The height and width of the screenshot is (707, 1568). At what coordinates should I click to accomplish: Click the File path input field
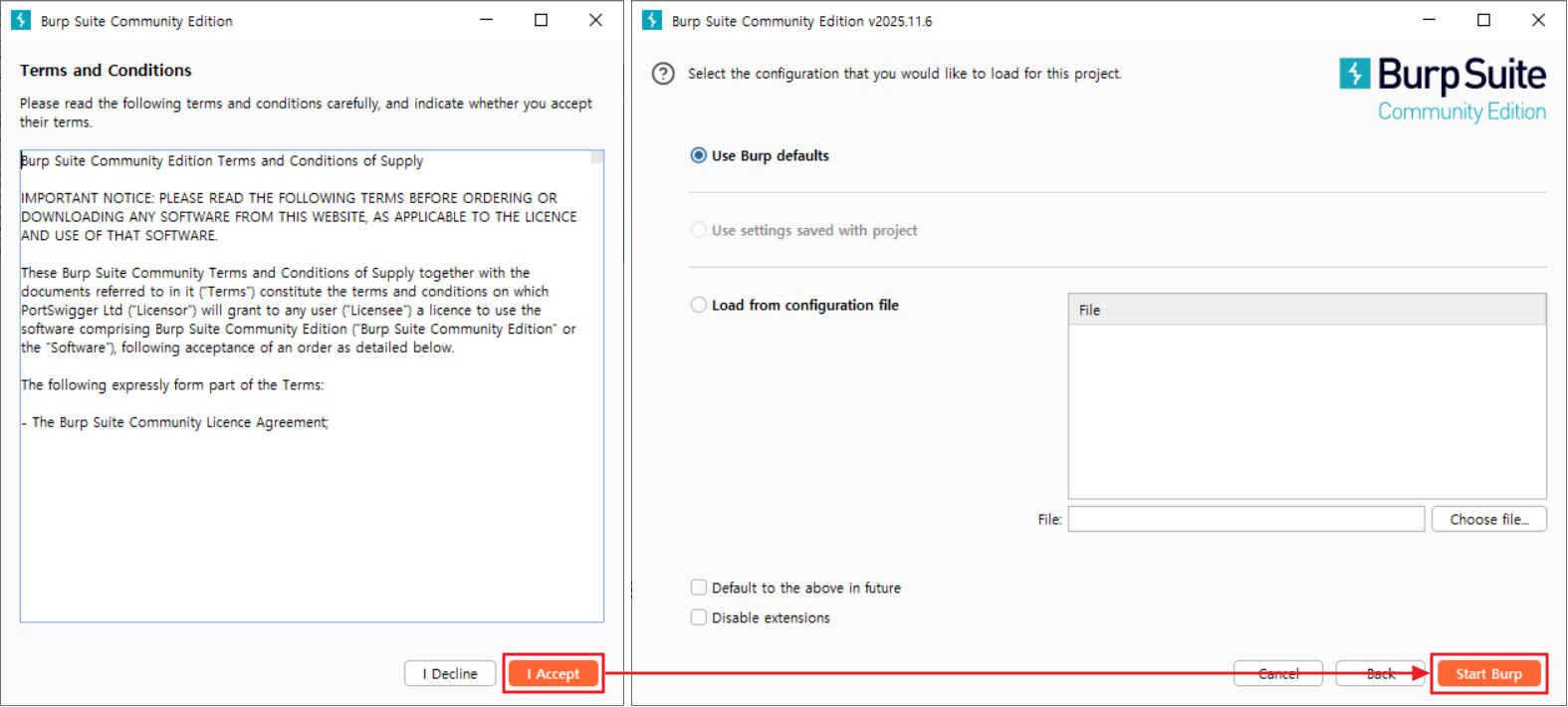[x=1246, y=519]
